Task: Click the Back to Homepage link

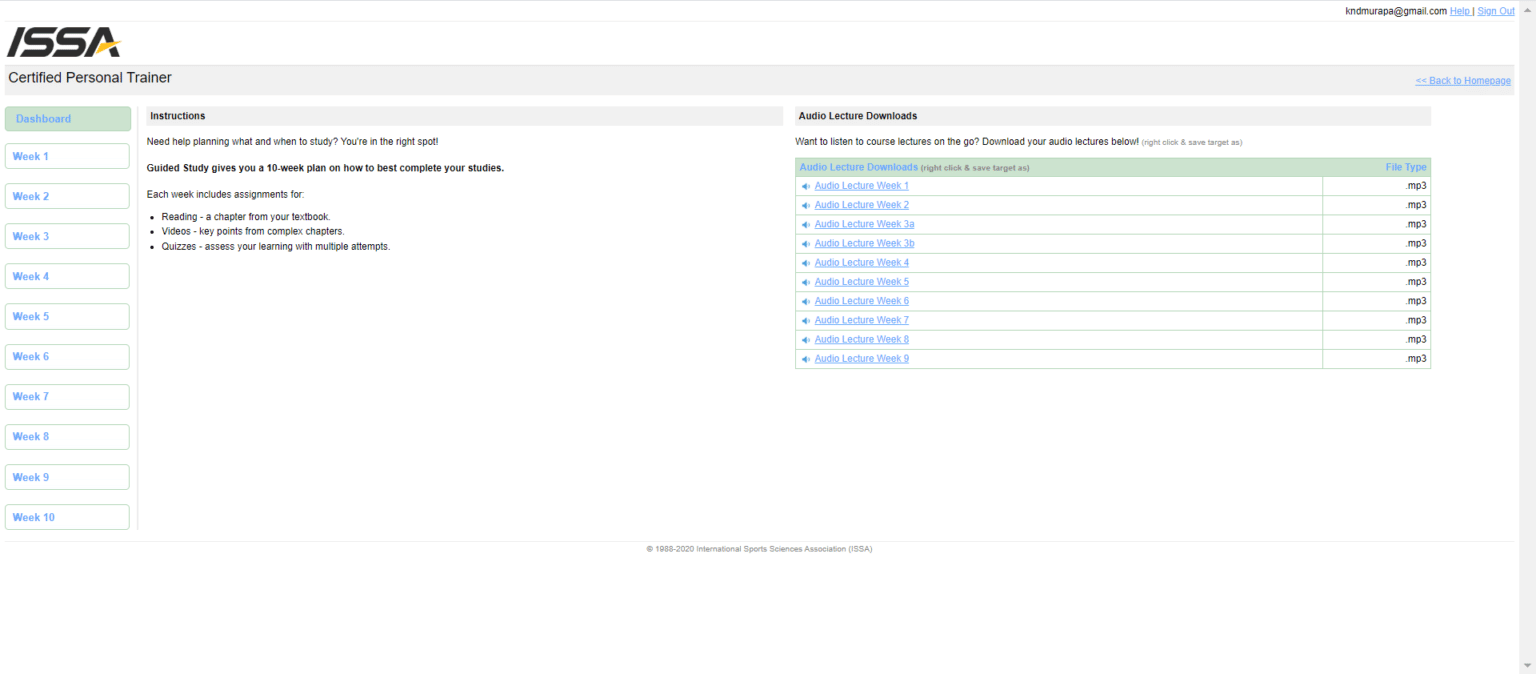Action: 1462,81
